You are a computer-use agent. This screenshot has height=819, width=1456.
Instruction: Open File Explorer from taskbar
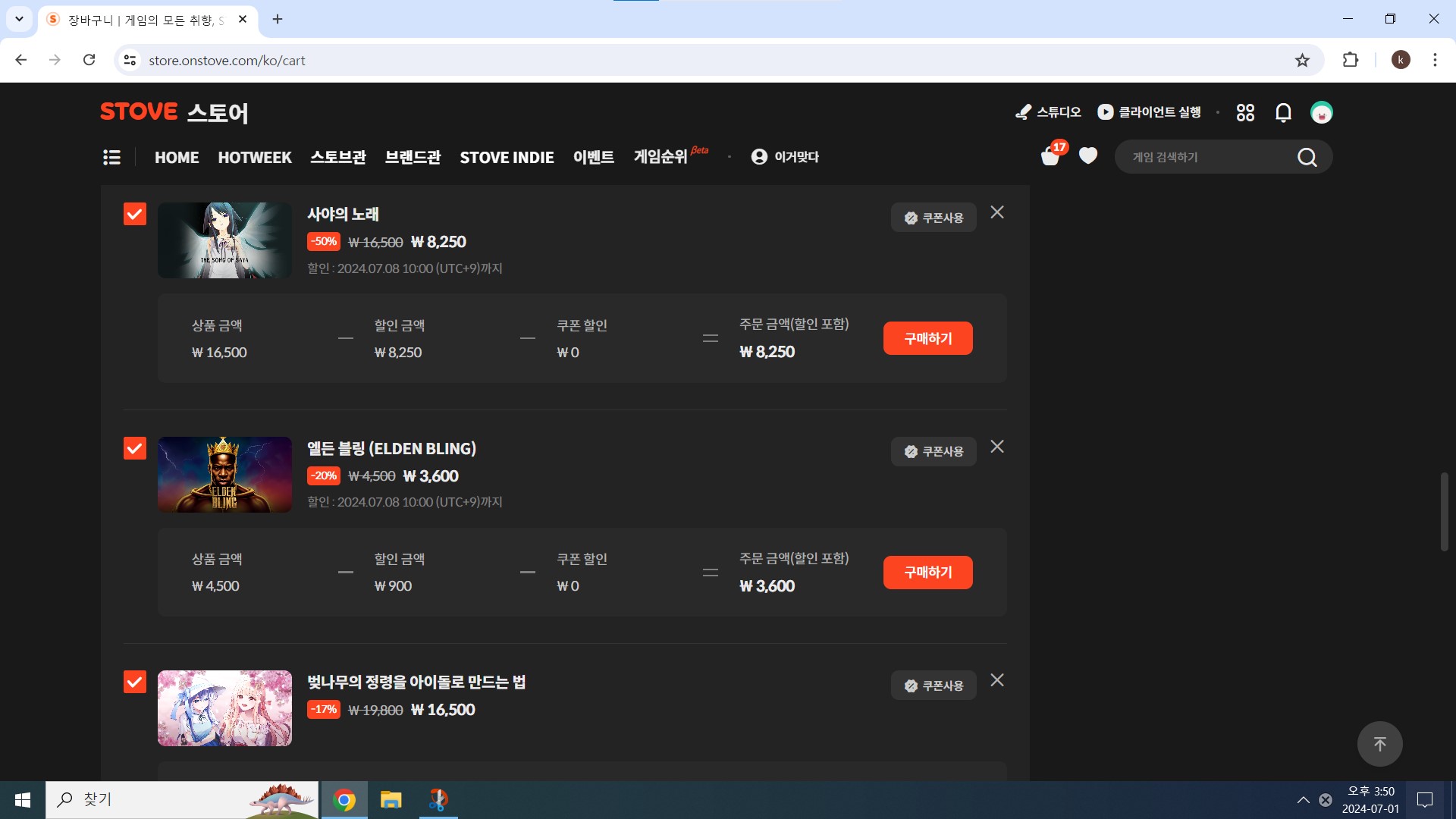click(x=391, y=800)
